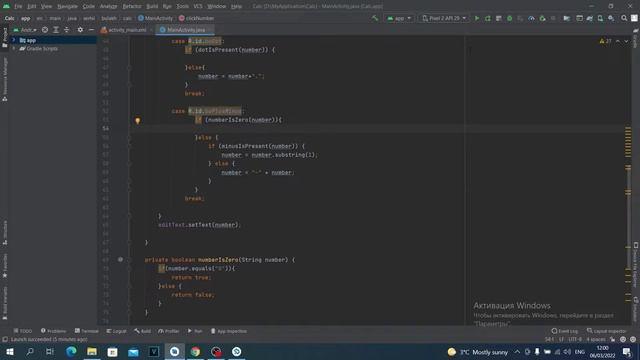Click the user account icon in toolbar

[x=634, y=18]
